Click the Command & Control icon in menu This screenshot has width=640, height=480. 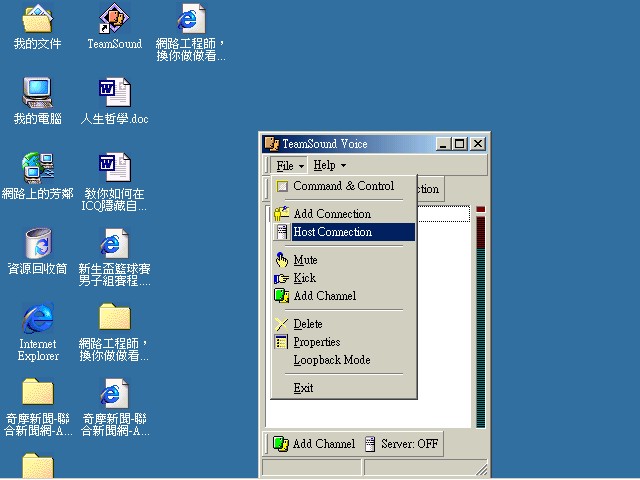click(282, 186)
